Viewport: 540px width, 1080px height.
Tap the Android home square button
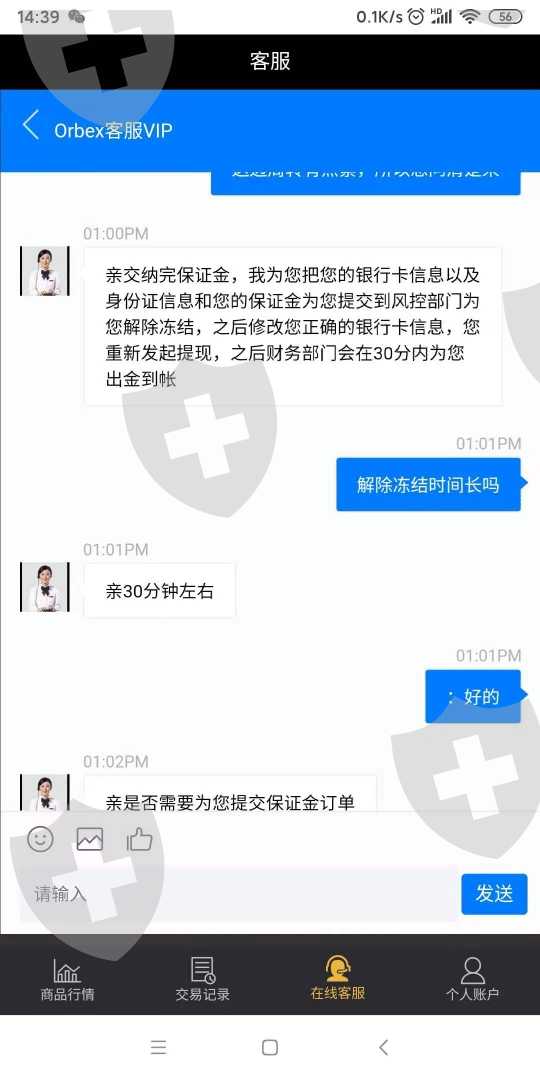coord(270,1048)
